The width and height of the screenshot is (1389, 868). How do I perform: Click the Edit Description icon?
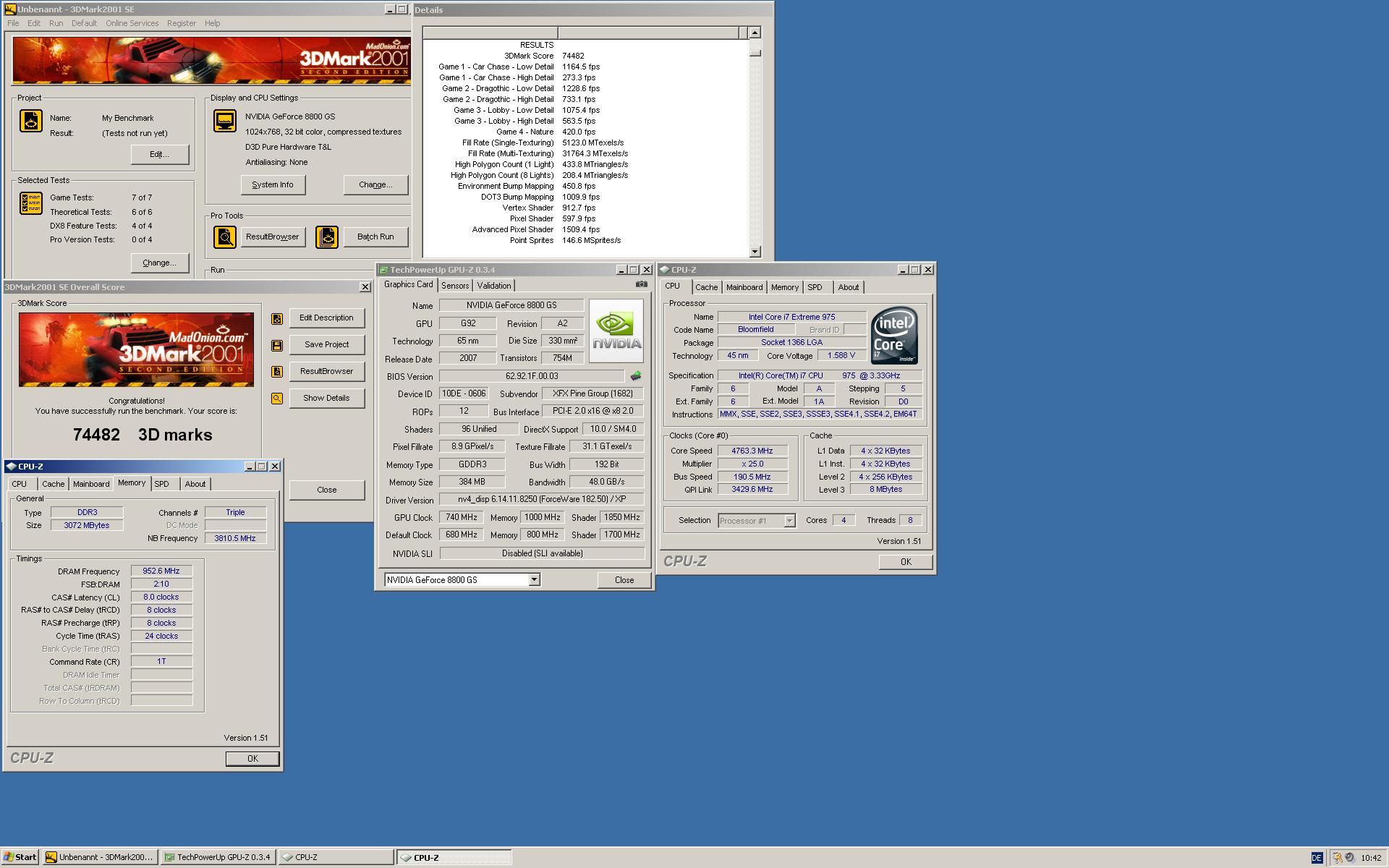coord(277,318)
